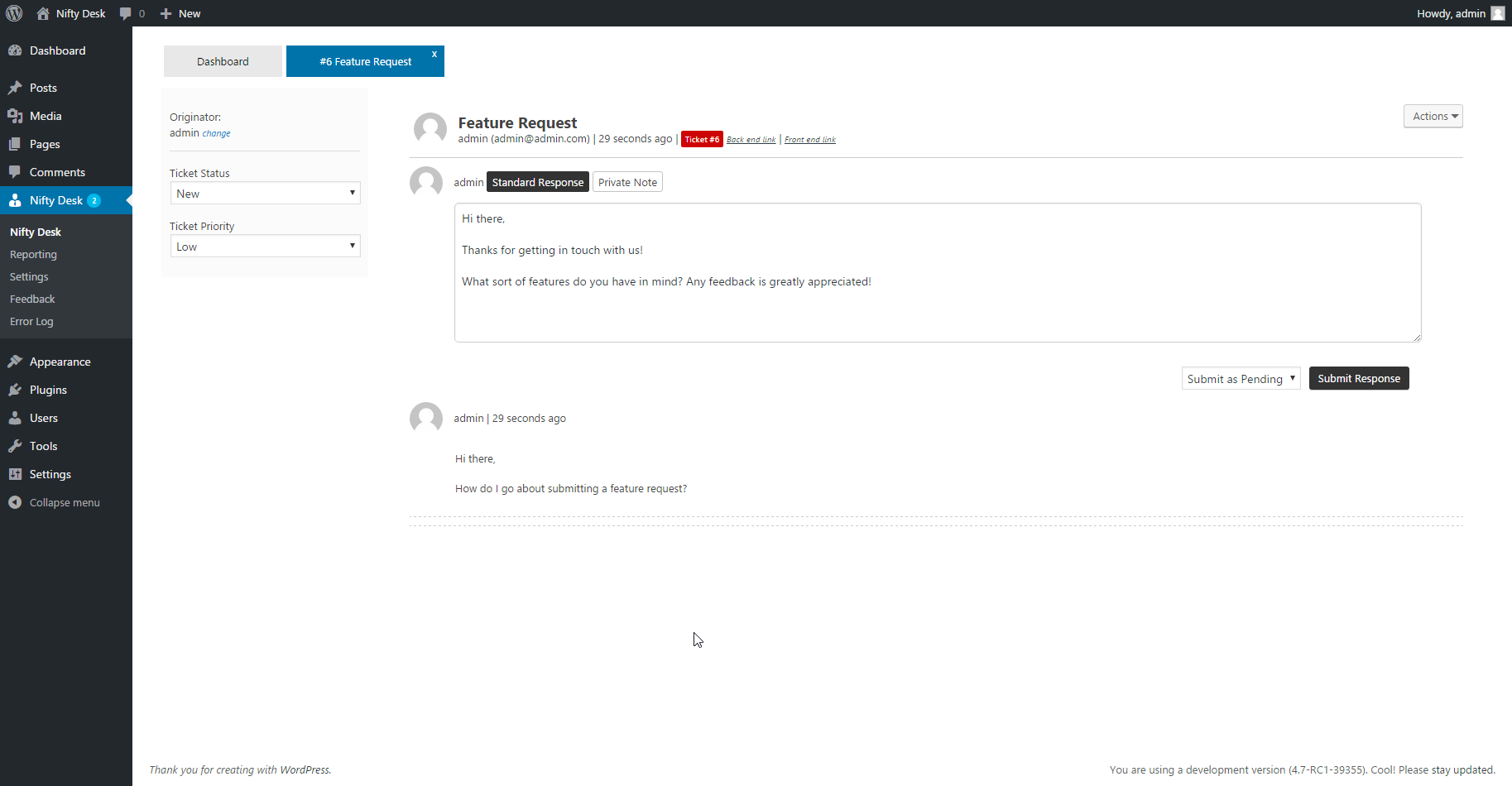Click the home icon beside Nifty Desk
The height and width of the screenshot is (786, 1512).
[43, 13]
